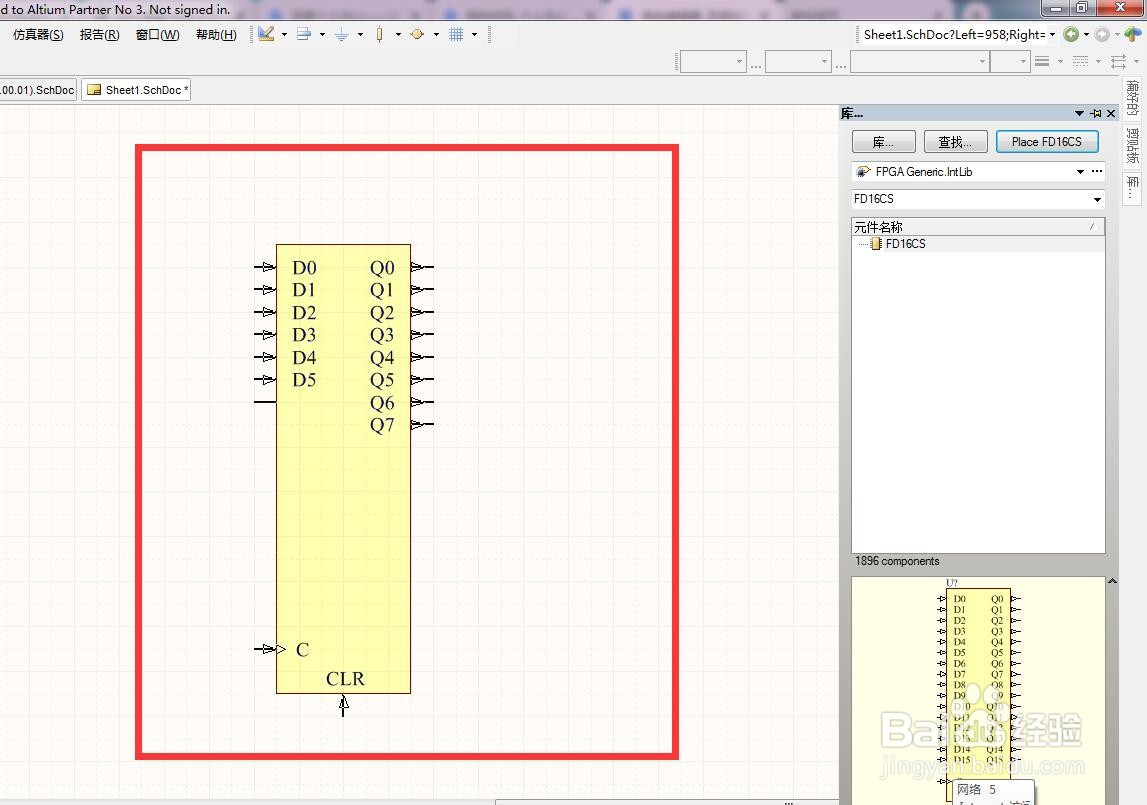The image size is (1147, 805).
Task: Click the home page icon on navigation bar
Action: point(1132,34)
